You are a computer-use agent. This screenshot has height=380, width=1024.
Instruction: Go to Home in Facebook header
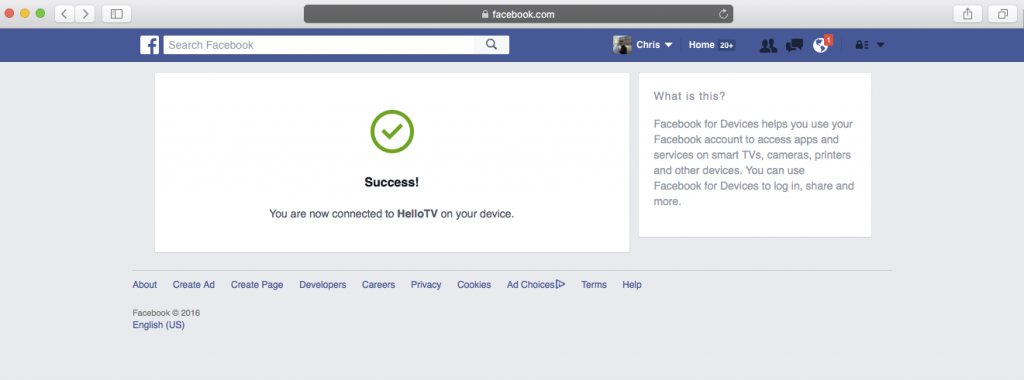tap(701, 45)
